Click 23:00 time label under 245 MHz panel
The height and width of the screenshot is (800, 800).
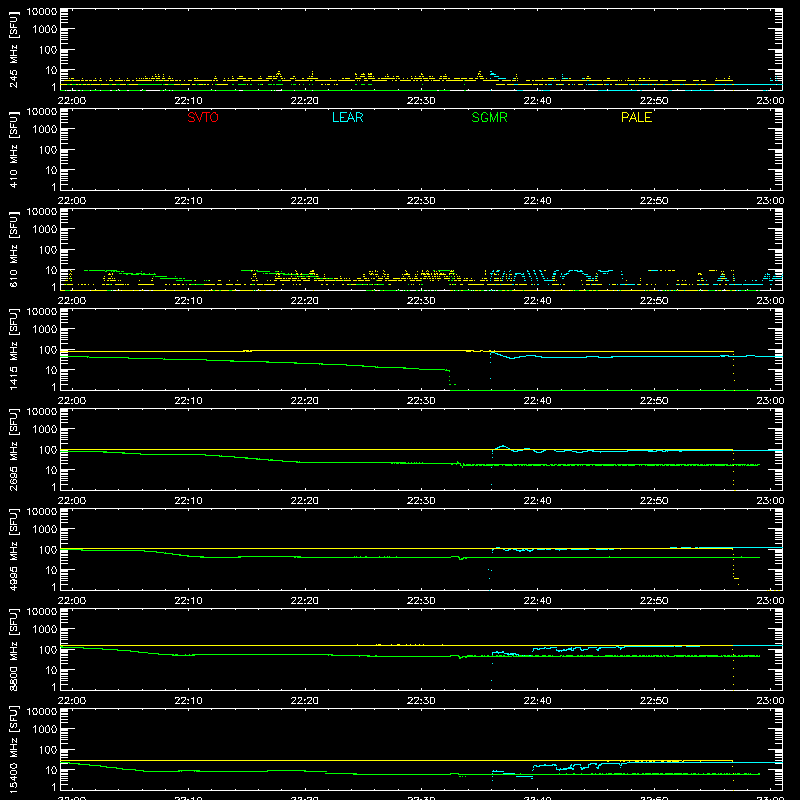(x=770, y=101)
